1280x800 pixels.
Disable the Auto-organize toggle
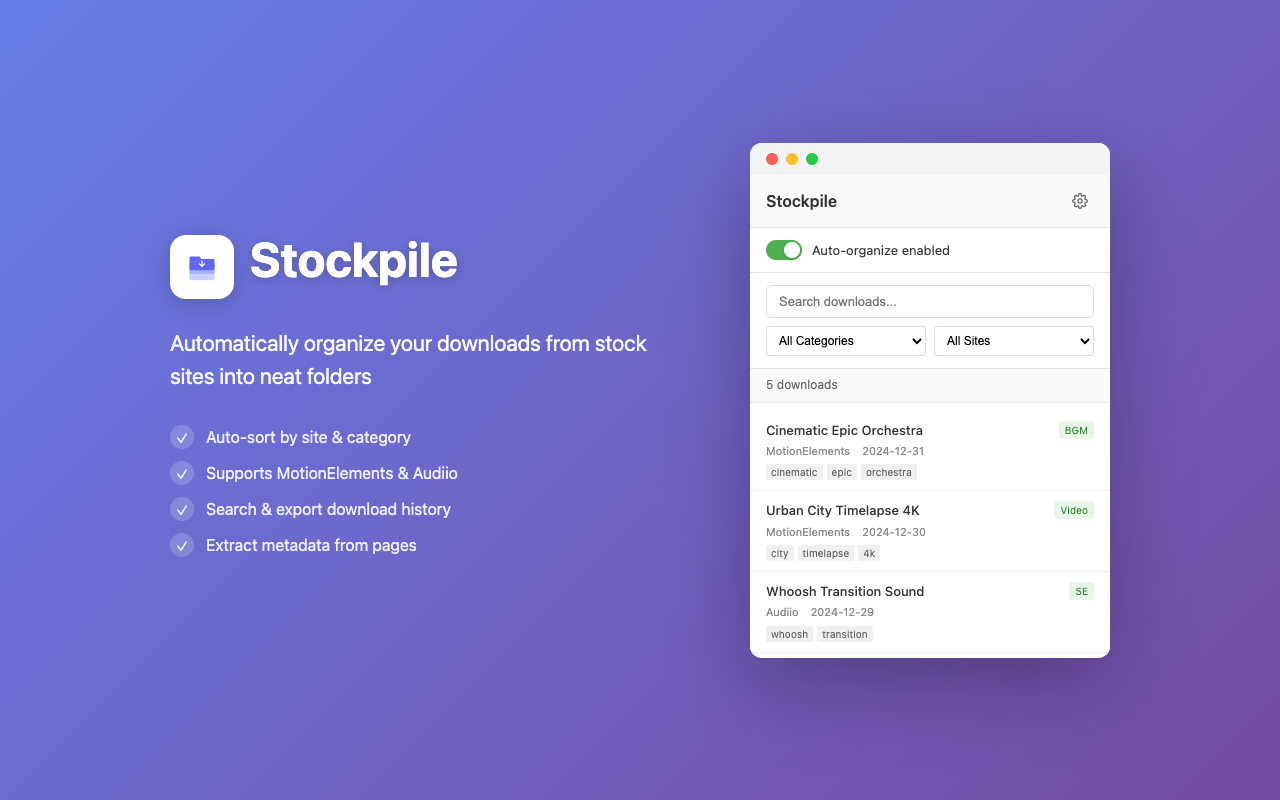coord(784,250)
